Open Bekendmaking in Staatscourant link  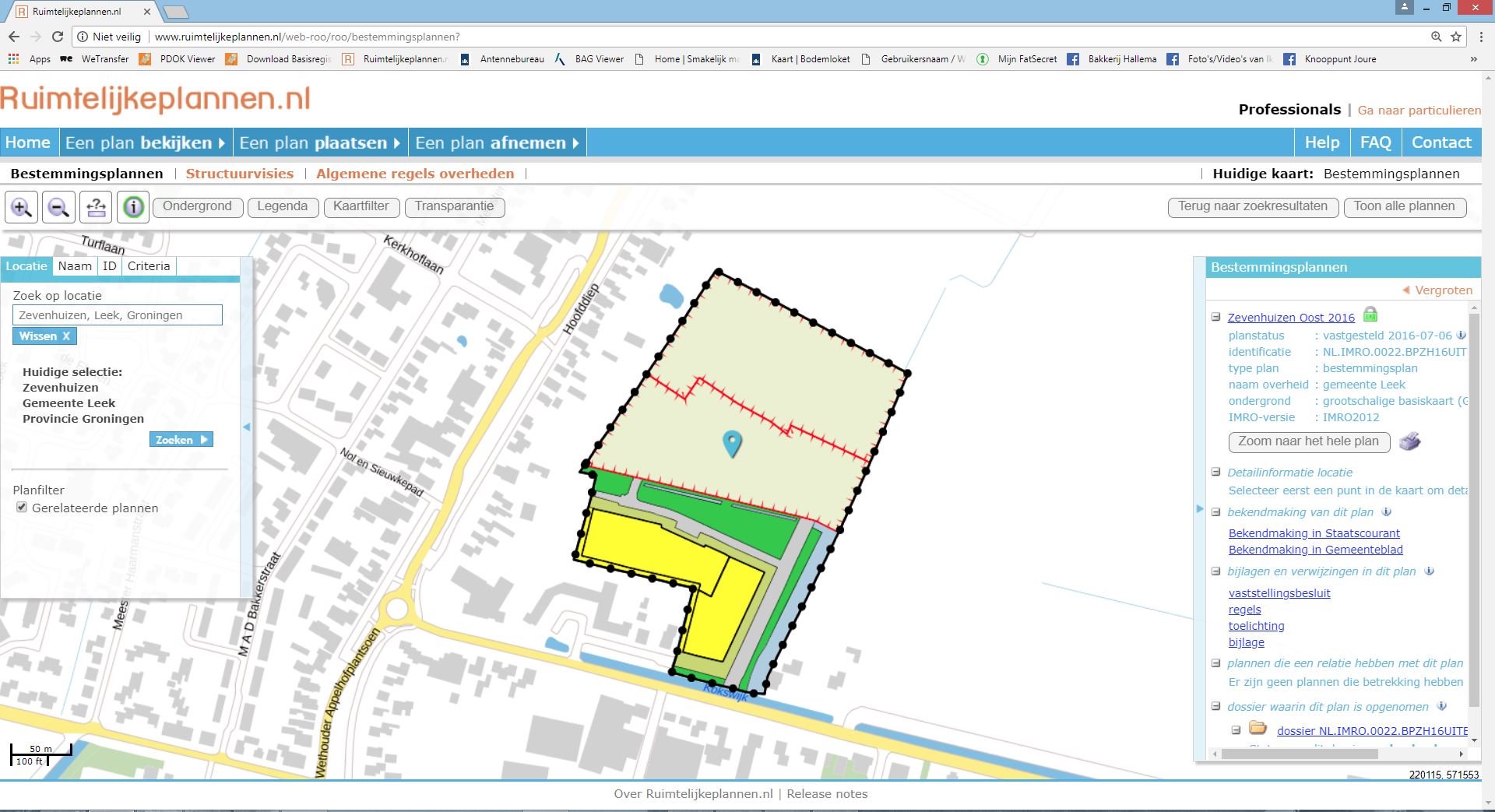click(1314, 533)
